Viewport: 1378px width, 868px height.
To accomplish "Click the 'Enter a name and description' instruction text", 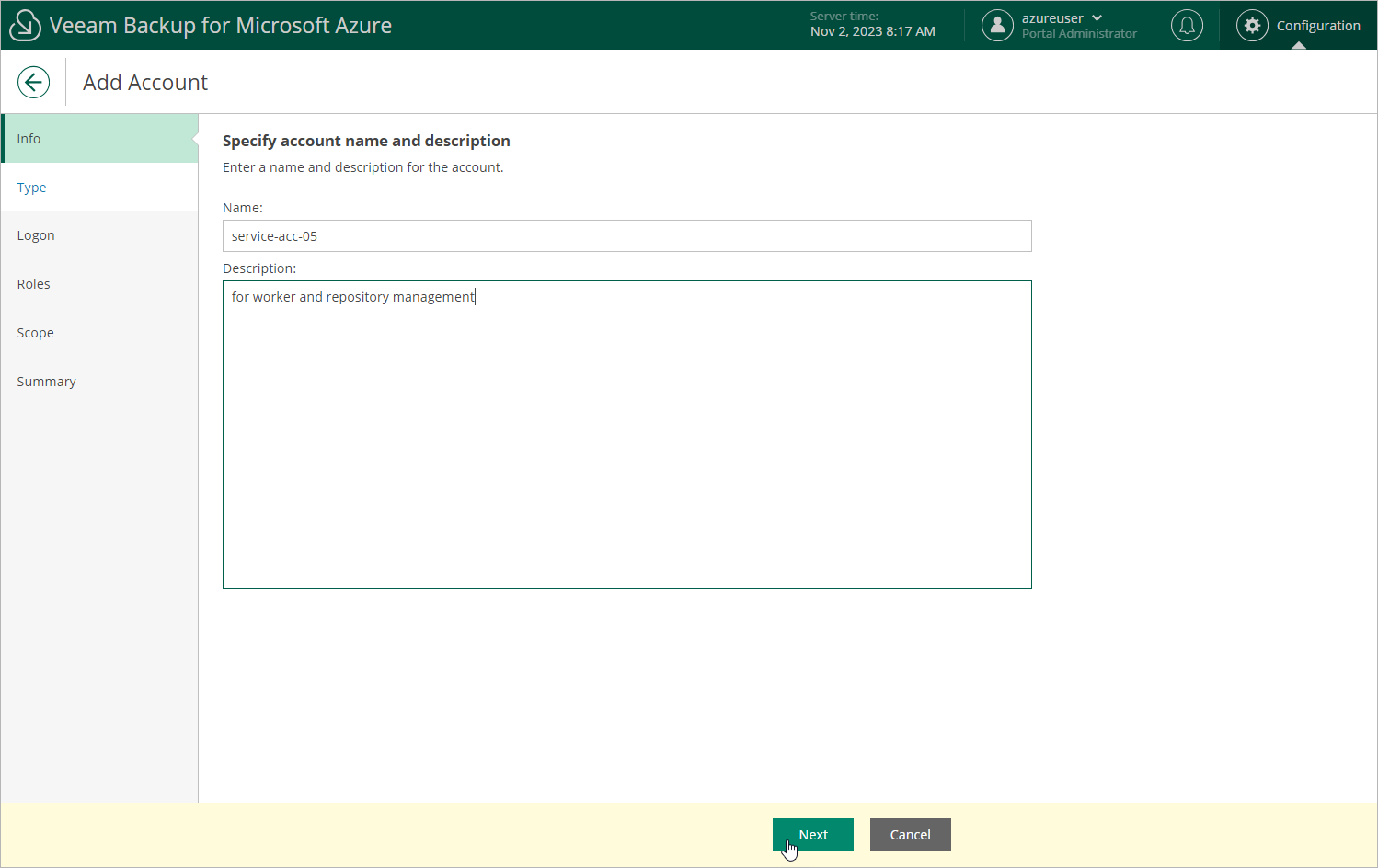I will pos(363,167).
